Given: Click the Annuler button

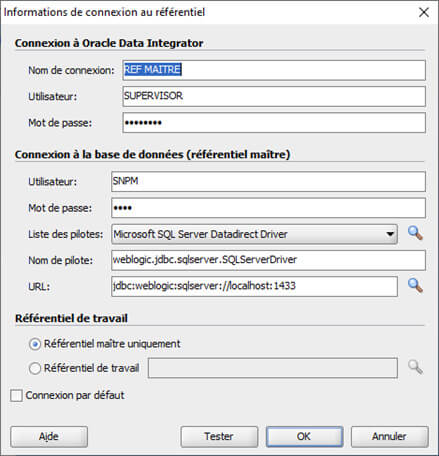Looking at the screenshot, I should tap(390, 437).
